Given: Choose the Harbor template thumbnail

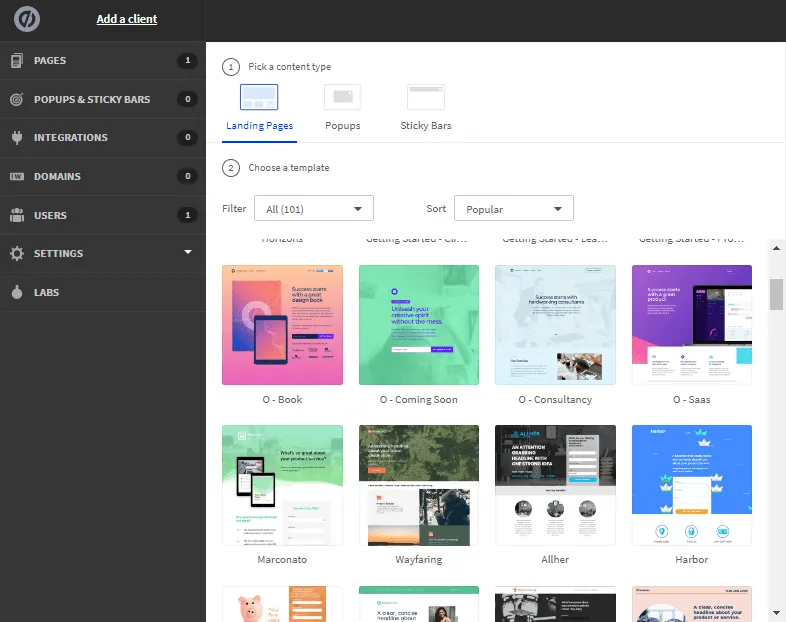Looking at the screenshot, I should click(x=692, y=485).
